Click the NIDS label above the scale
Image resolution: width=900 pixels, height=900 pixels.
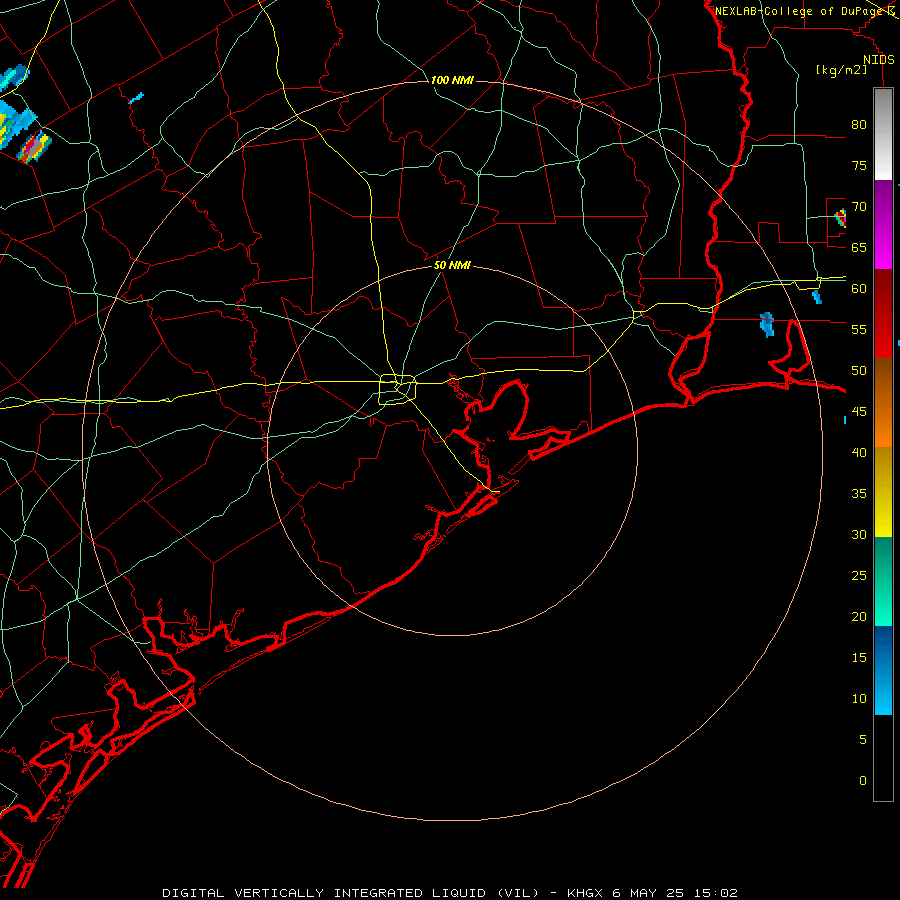point(879,60)
